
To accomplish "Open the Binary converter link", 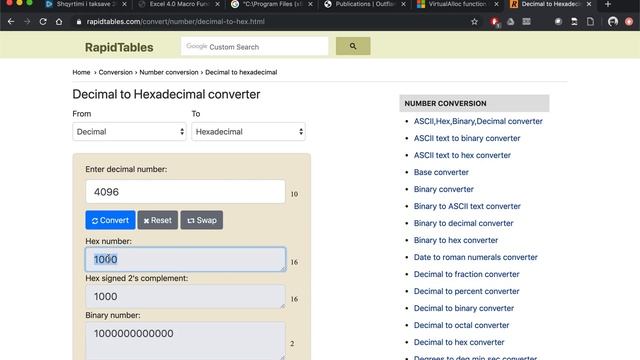I will (x=444, y=189).
